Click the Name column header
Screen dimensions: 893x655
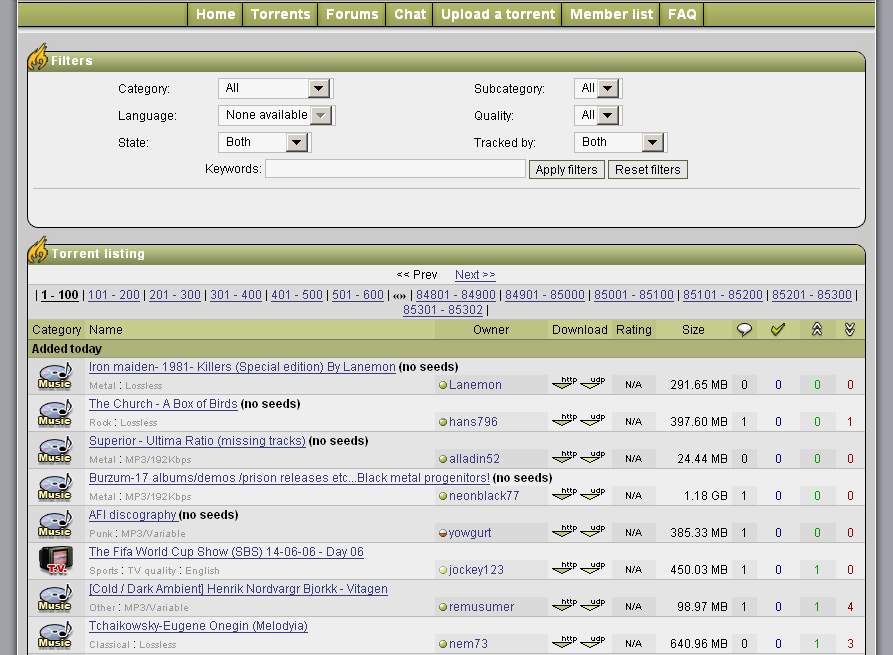[x=105, y=330]
